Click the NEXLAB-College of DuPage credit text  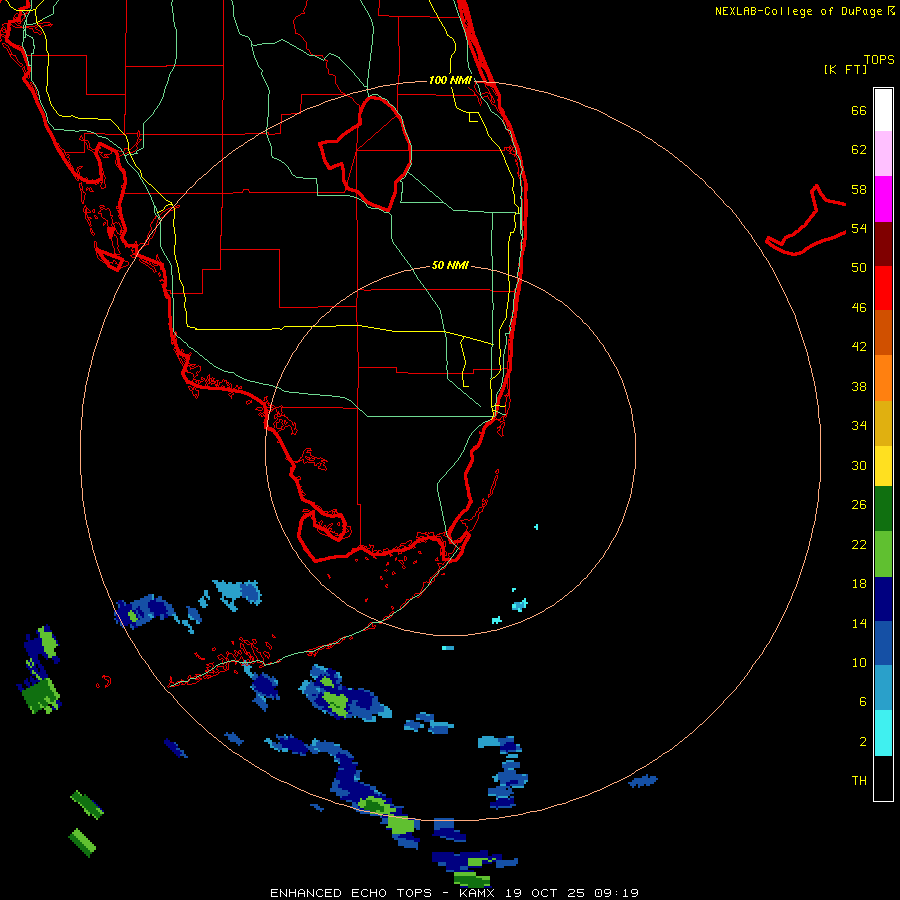pyautogui.click(x=804, y=11)
